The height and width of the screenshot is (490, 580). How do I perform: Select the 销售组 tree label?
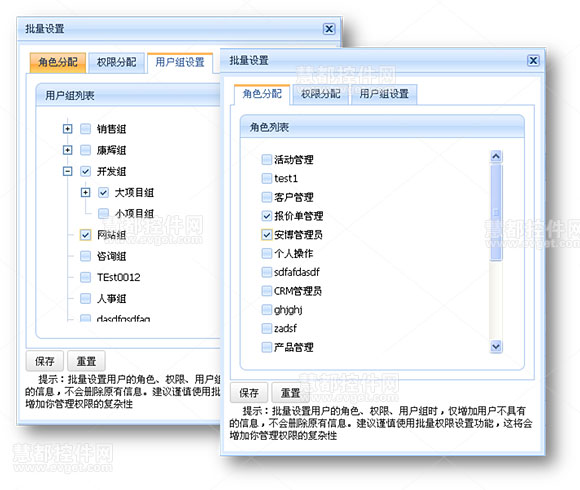(x=111, y=129)
